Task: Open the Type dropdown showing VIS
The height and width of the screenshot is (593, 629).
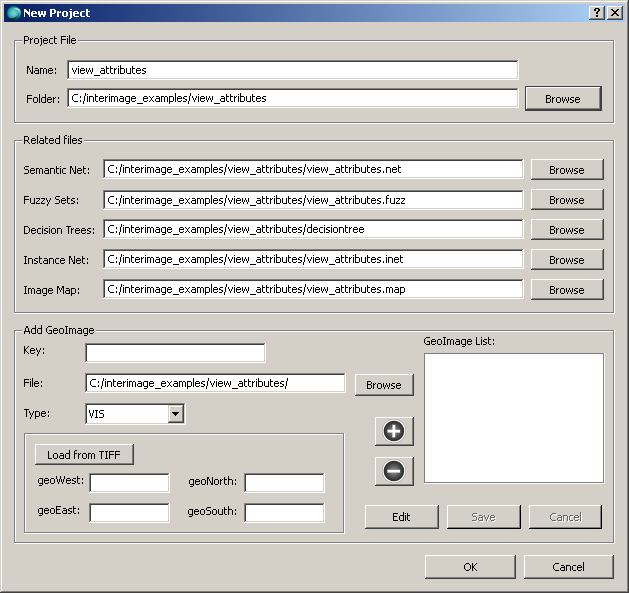Action: 175,413
